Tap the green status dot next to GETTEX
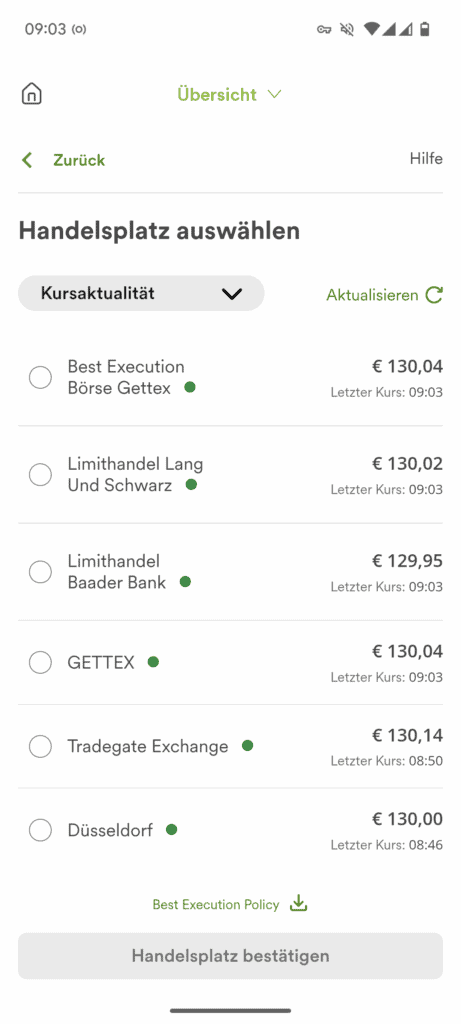461x1024 pixels. pyautogui.click(x=153, y=662)
